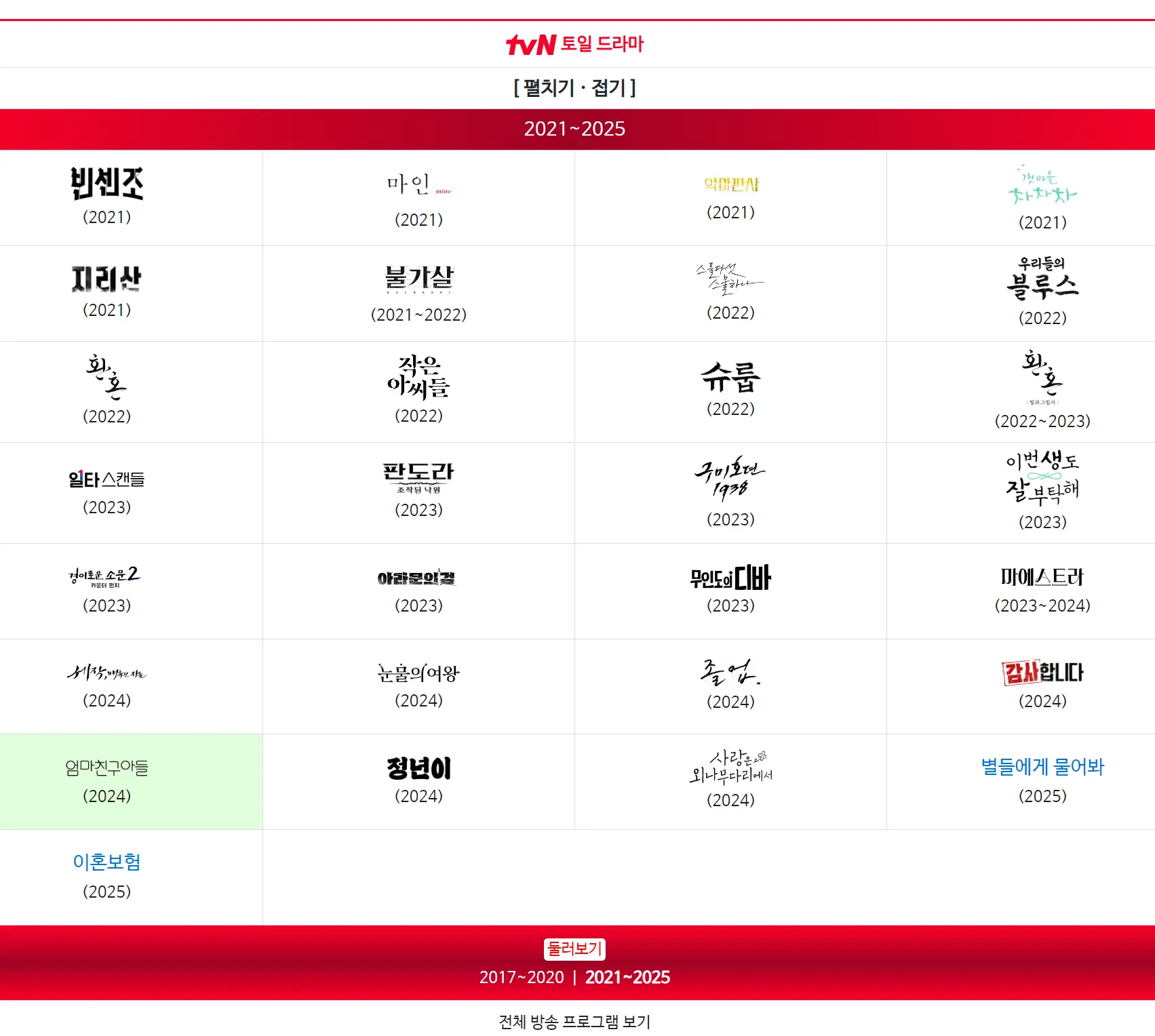Open the 일타 스캔들 logo
Image resolution: width=1155 pixels, height=1036 pixels.
(106, 479)
